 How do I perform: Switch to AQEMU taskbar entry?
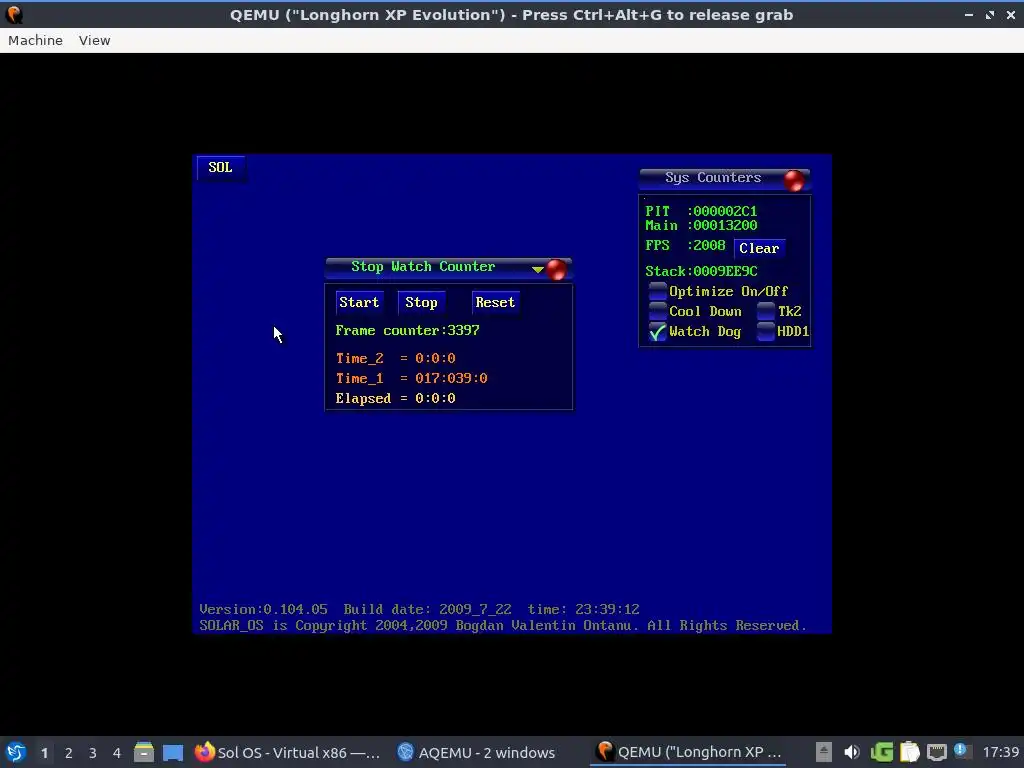coord(477,752)
